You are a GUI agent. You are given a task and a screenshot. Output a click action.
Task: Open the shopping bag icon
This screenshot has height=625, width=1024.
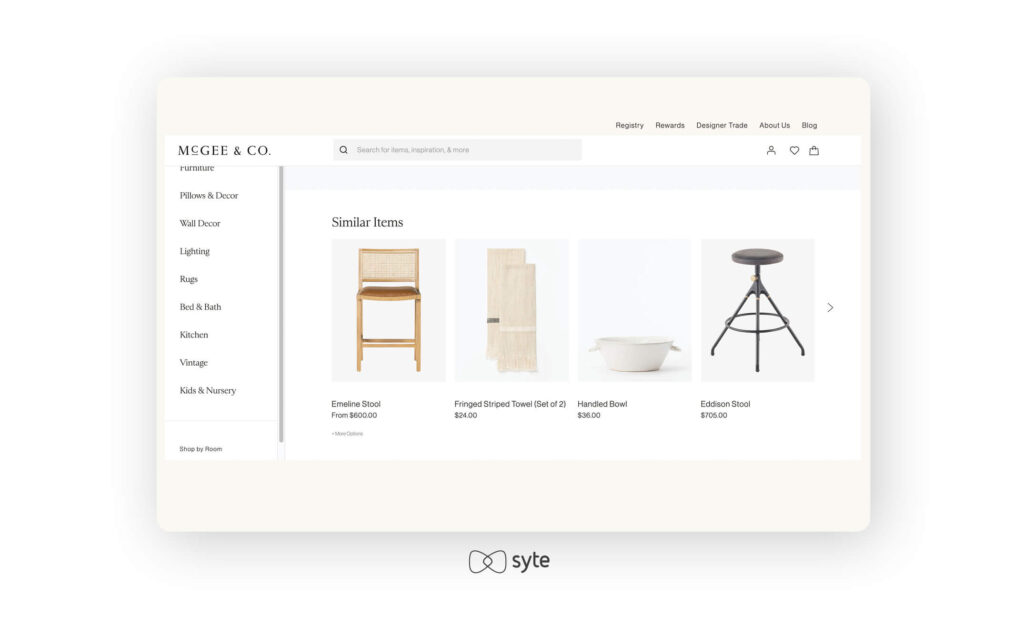click(x=814, y=150)
